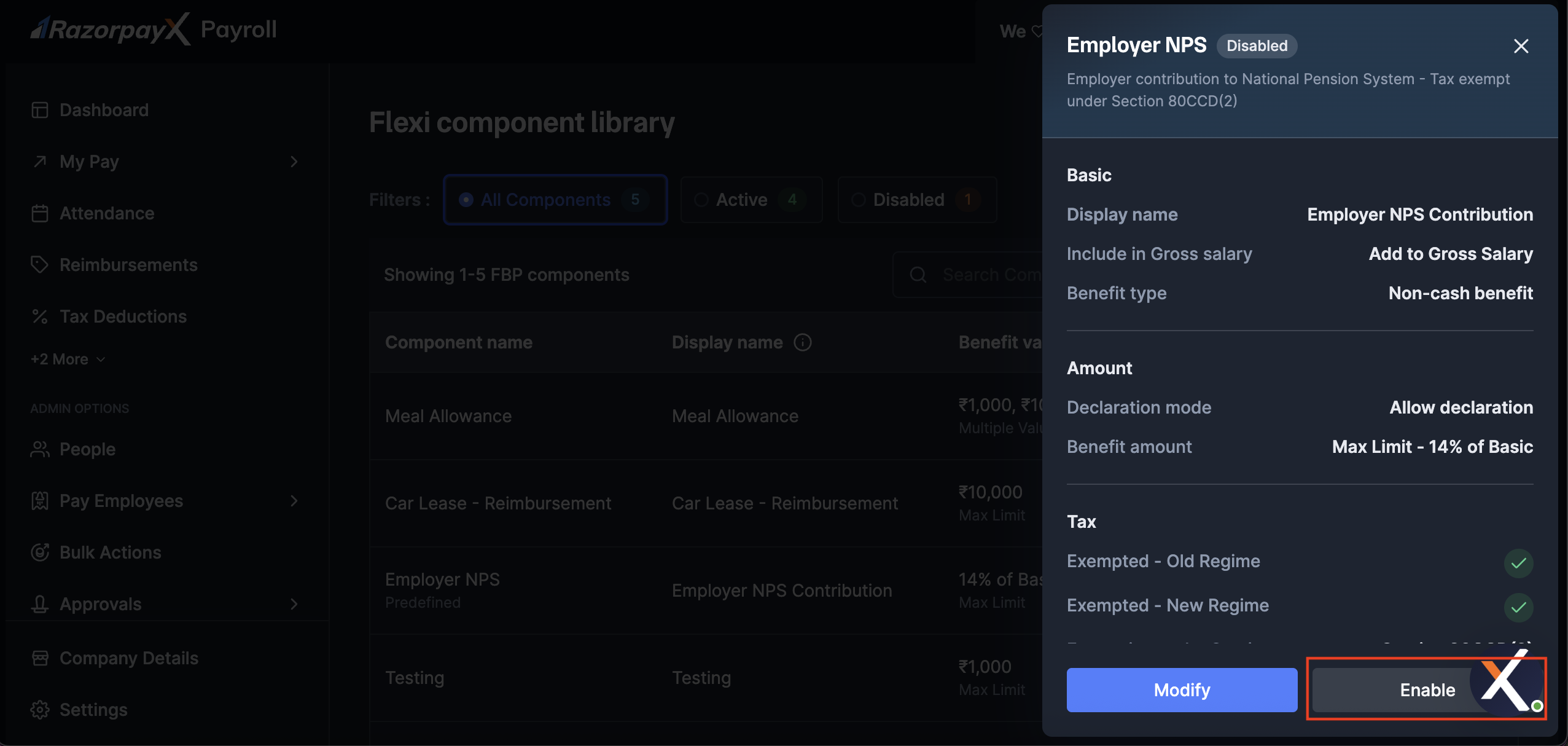
Task: Click the Dashboard sidebar icon
Action: tap(40, 110)
